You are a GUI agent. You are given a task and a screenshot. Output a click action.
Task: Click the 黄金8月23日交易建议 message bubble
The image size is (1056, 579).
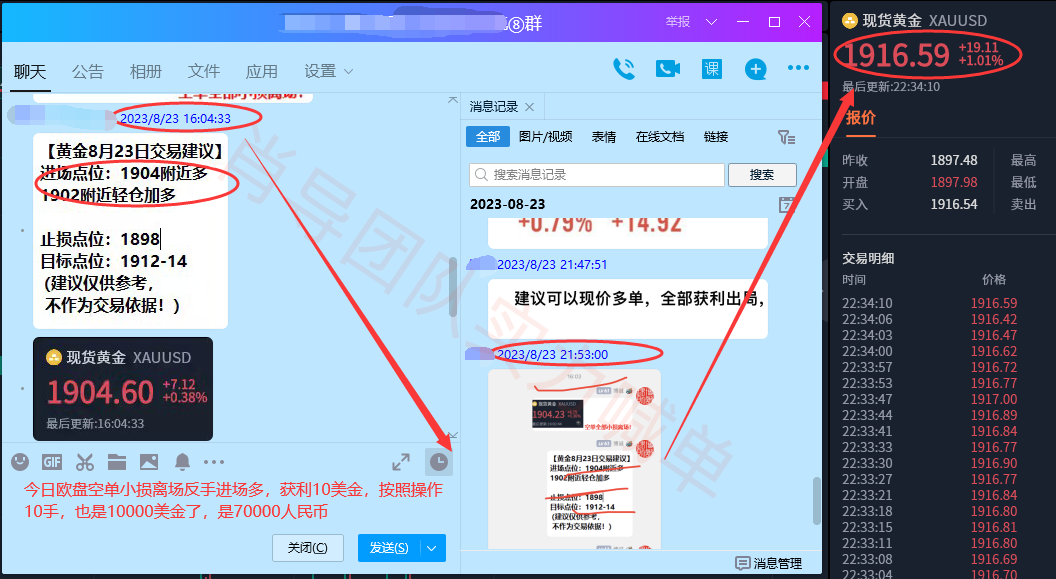point(131,230)
